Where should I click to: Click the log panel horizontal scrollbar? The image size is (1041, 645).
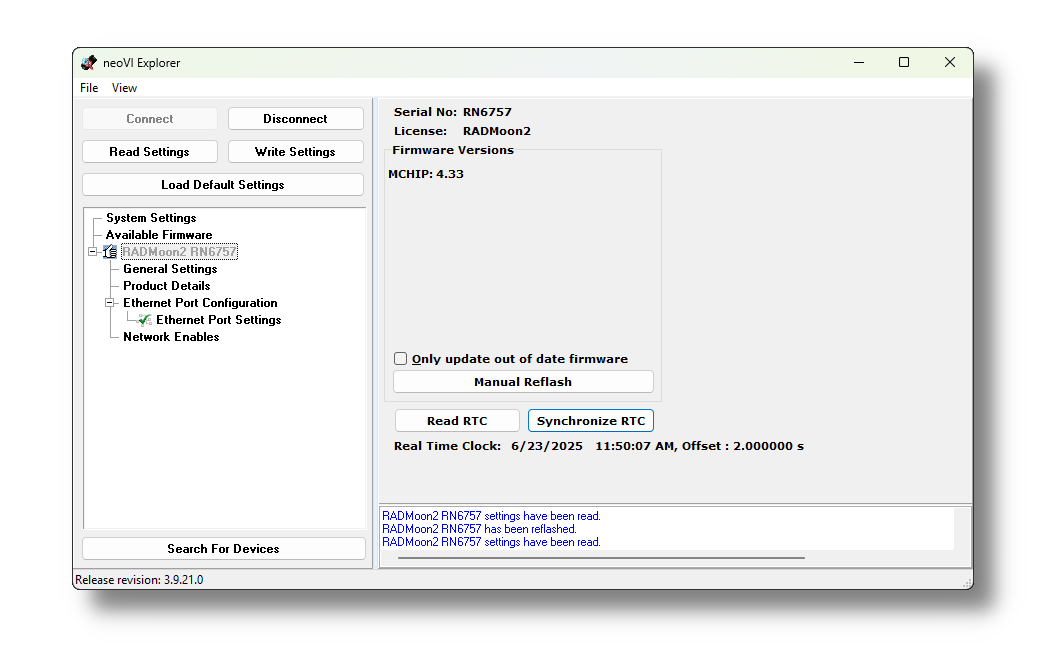pyautogui.click(x=600, y=558)
